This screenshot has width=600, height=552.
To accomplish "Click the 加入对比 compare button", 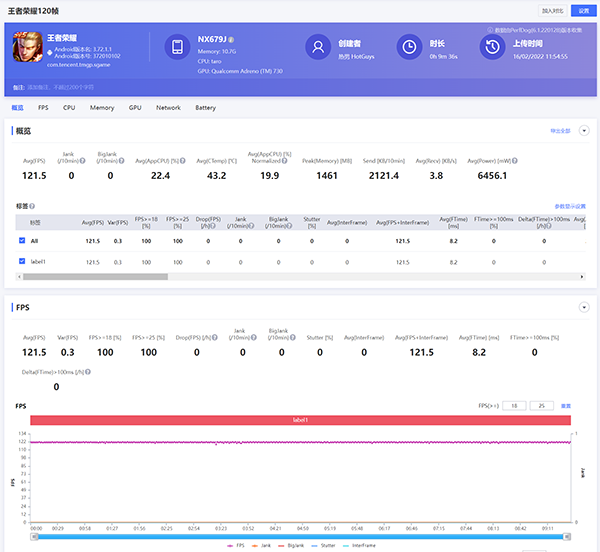I will (552, 9).
